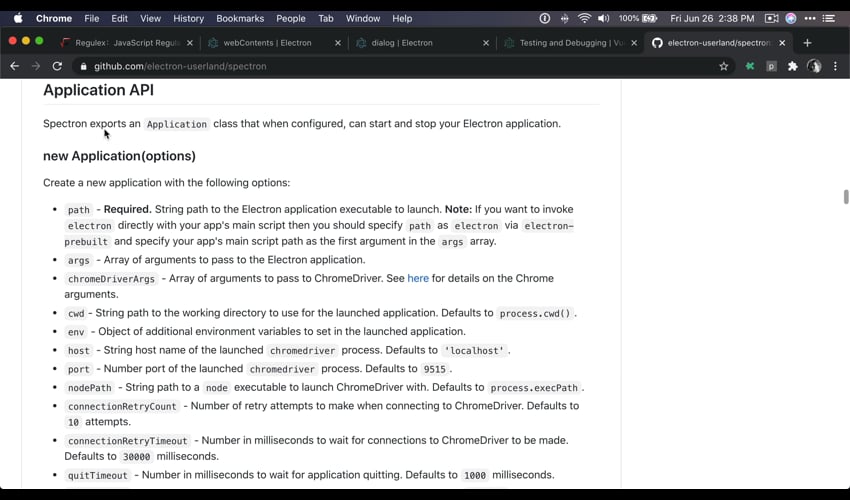
Task: Reload the current page
Action: point(57,66)
